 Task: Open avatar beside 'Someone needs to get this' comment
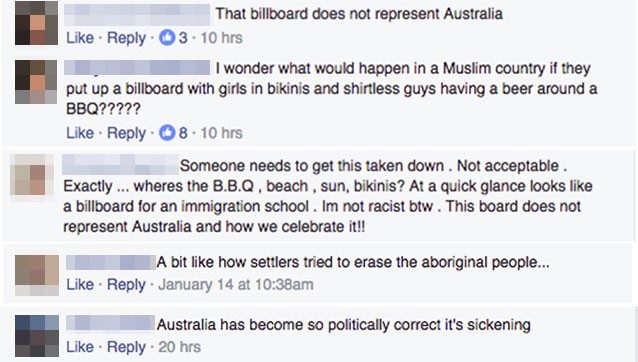click(32, 177)
